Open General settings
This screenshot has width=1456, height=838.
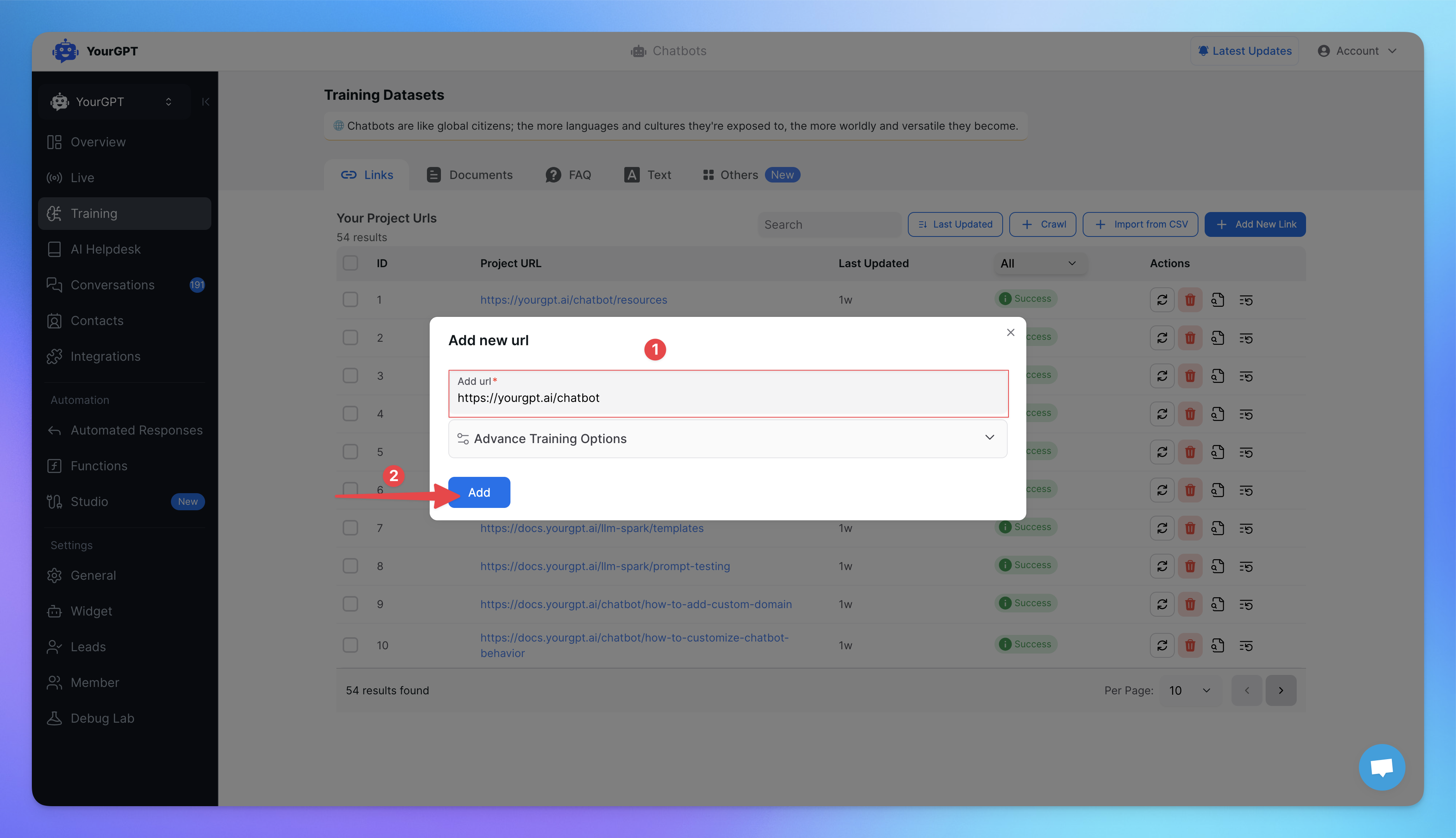124,575
